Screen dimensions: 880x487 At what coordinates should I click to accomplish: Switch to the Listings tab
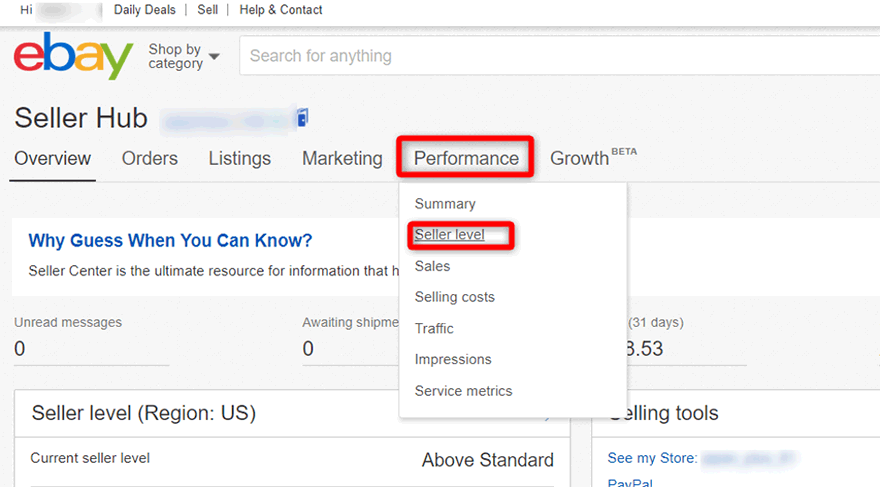(240, 159)
